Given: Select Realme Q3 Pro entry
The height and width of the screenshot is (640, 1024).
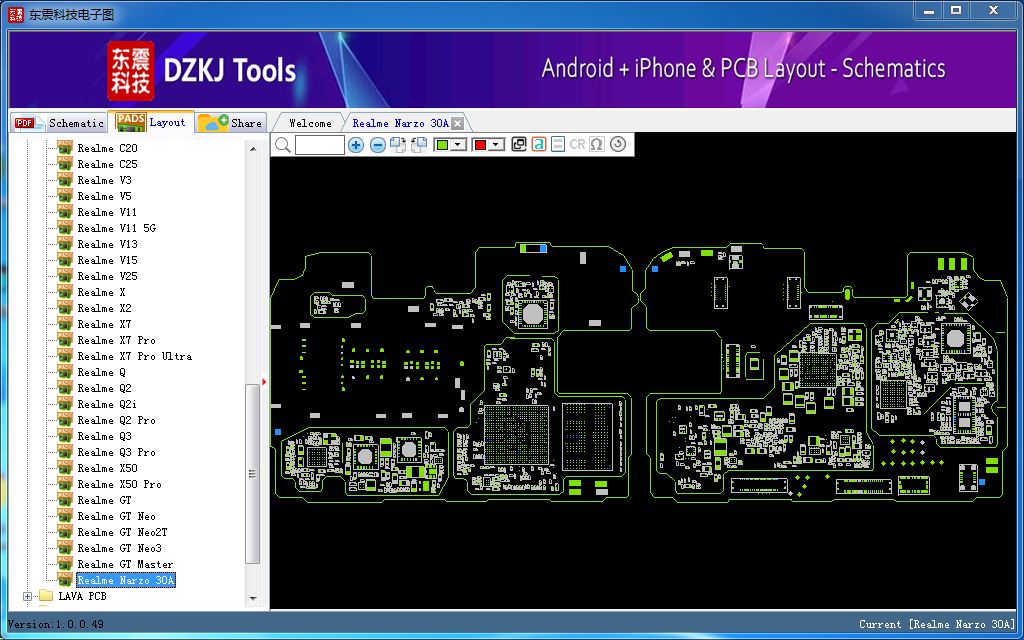Looking at the screenshot, I should [116, 453].
